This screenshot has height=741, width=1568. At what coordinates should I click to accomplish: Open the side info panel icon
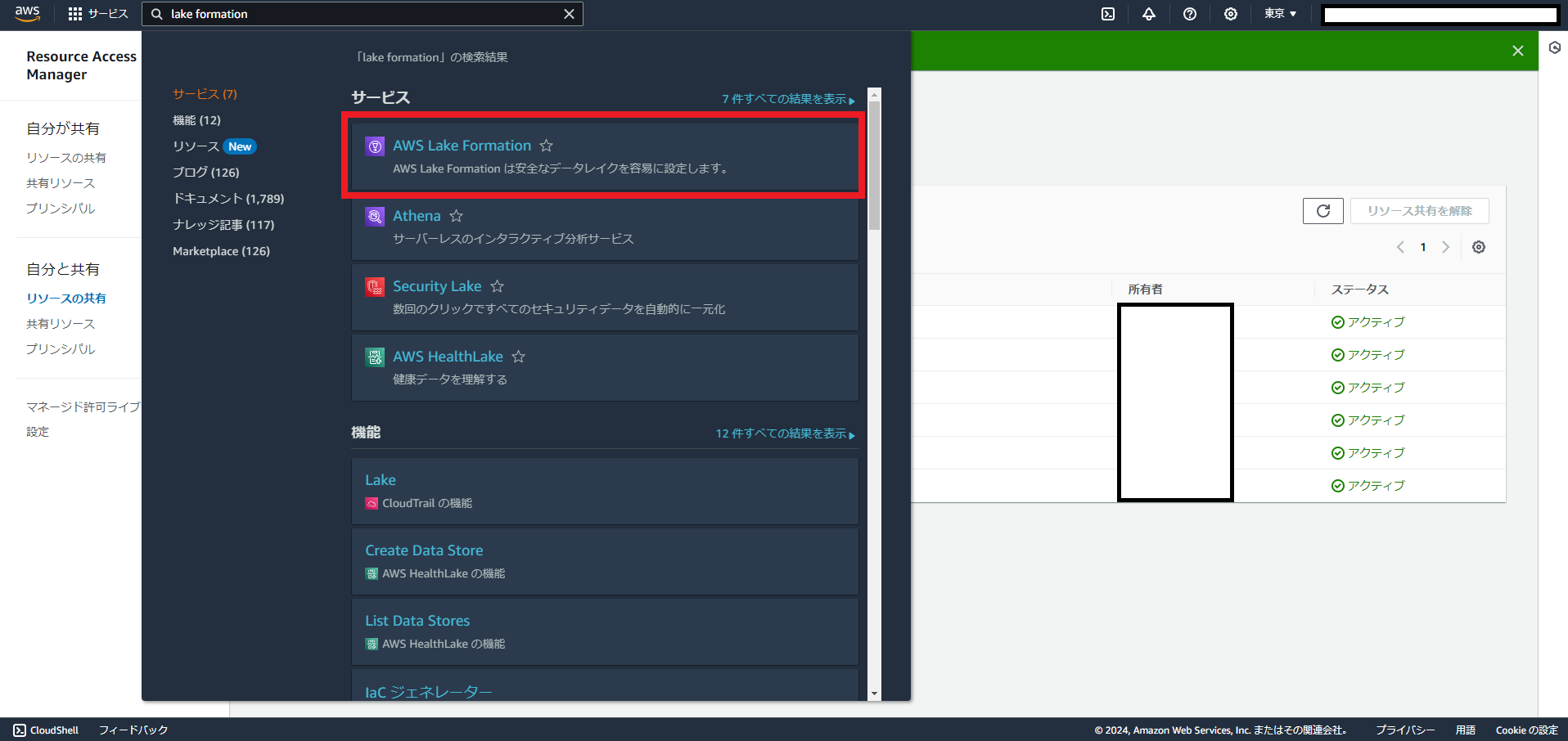[x=1555, y=48]
